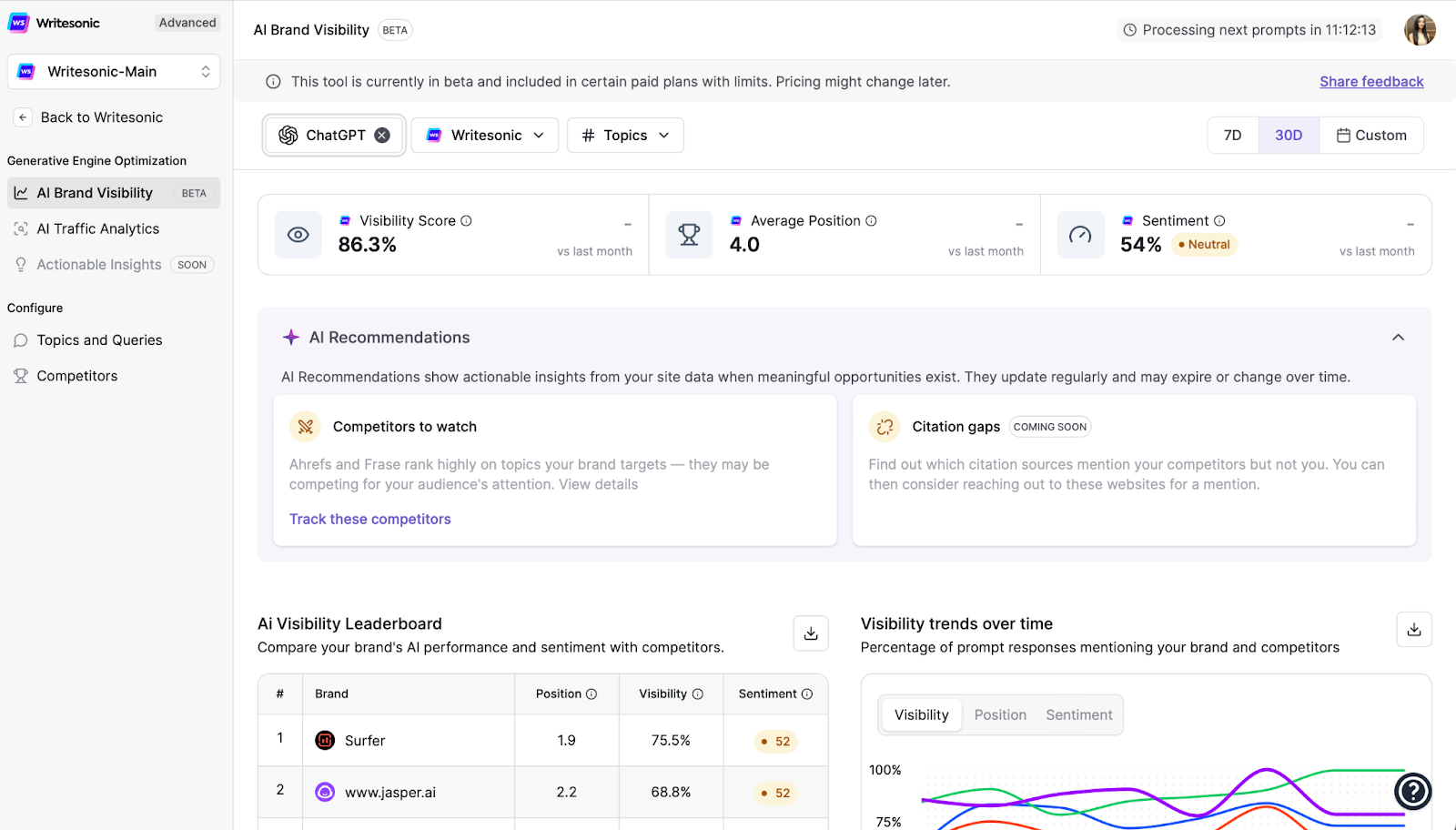Screen dimensions: 1456x830
Task: Click the Average Position trophy icon
Action: tap(689, 235)
